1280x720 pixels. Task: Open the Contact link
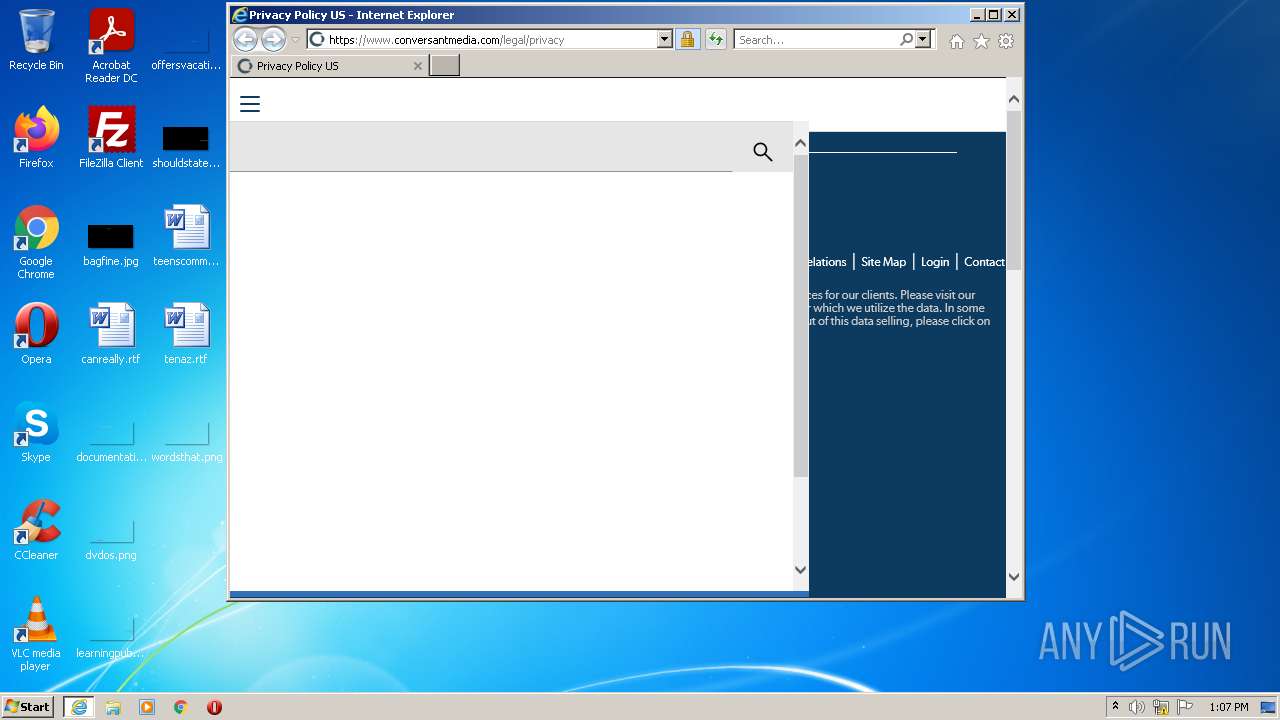pos(984,262)
